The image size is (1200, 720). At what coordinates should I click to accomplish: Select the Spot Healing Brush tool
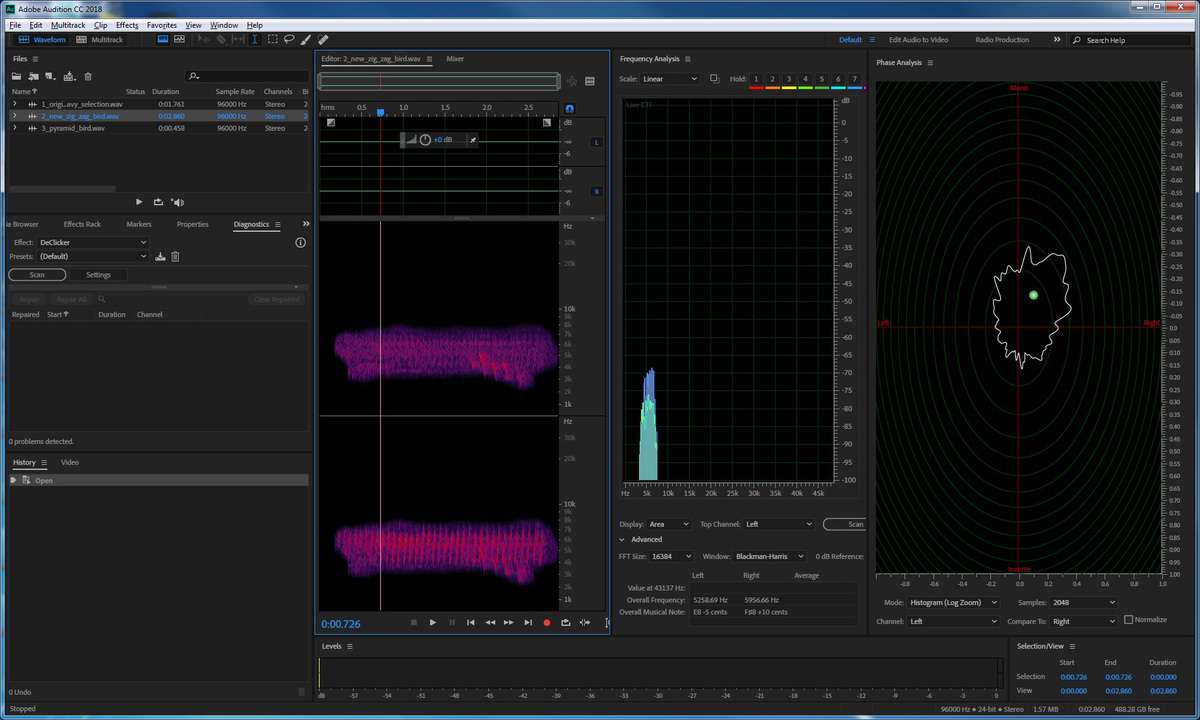pyautogui.click(x=323, y=40)
